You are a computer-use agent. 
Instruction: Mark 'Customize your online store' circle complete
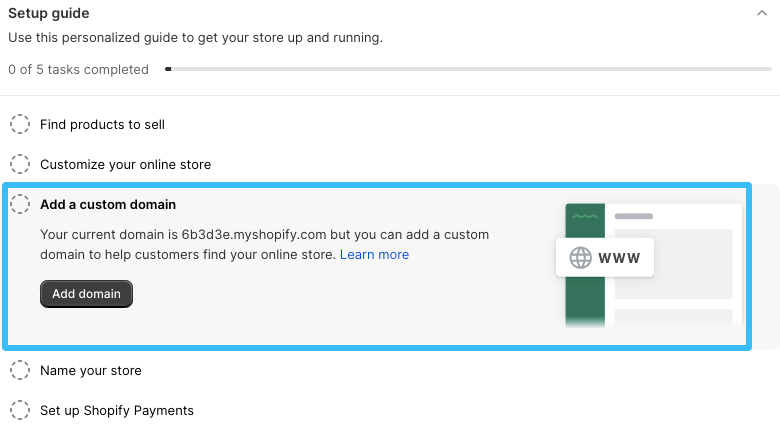tap(20, 164)
